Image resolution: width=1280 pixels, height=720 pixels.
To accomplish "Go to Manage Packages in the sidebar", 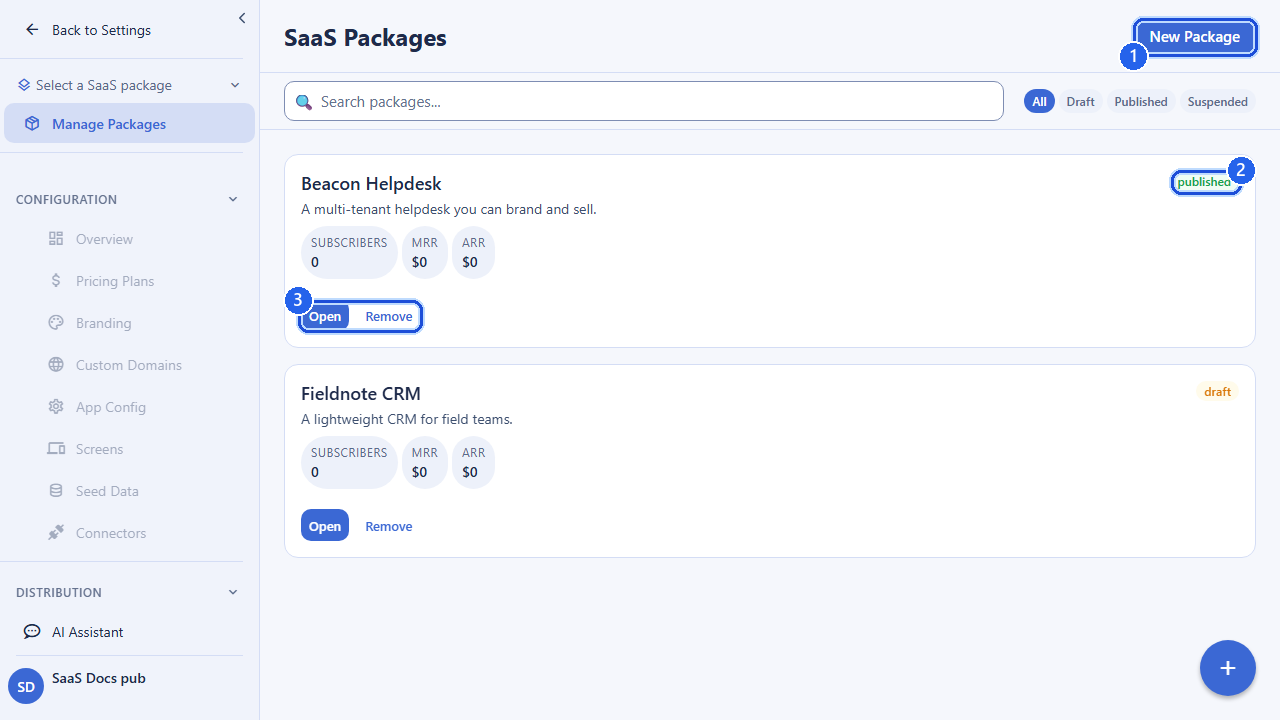I will coord(129,124).
